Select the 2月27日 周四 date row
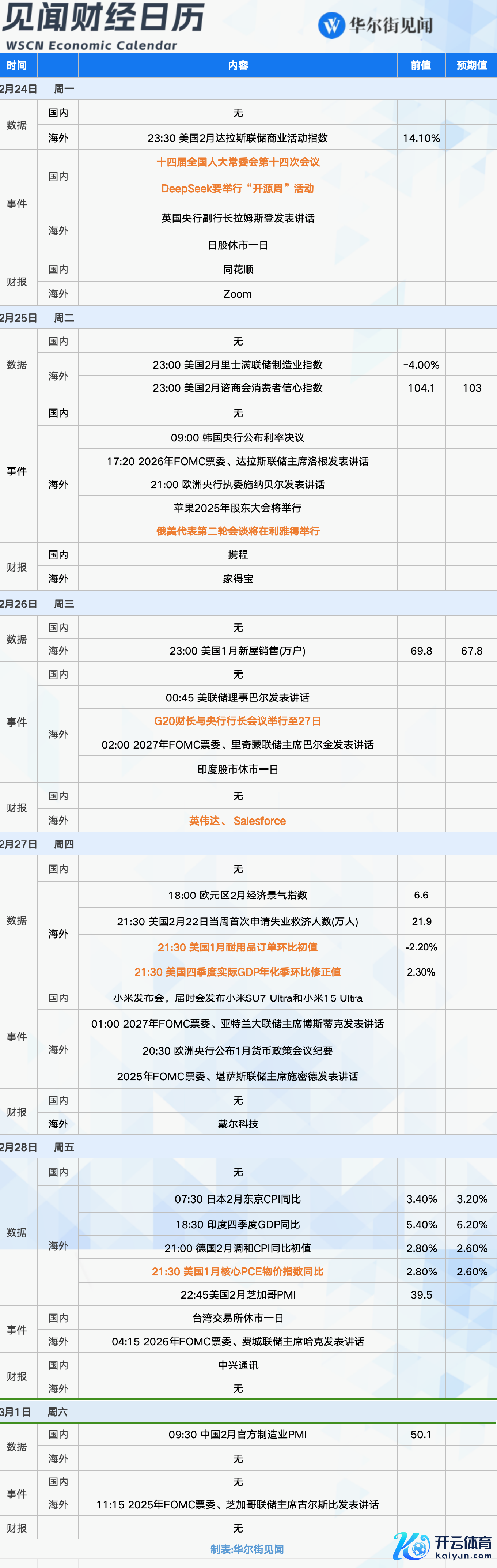Image resolution: width=497 pixels, height=1568 pixels. 37,844
